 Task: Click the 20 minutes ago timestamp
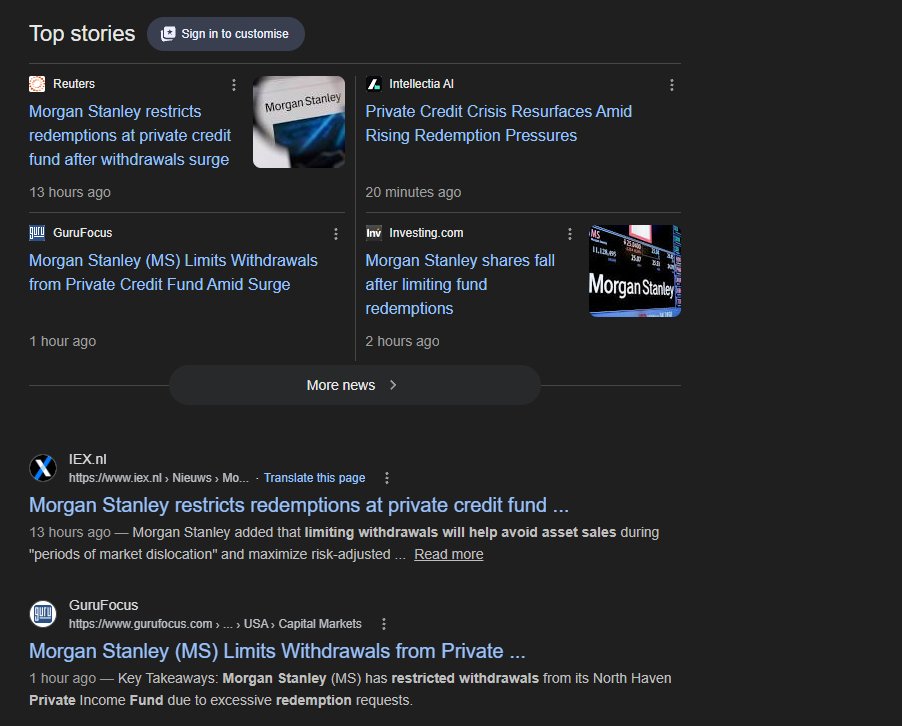[413, 192]
